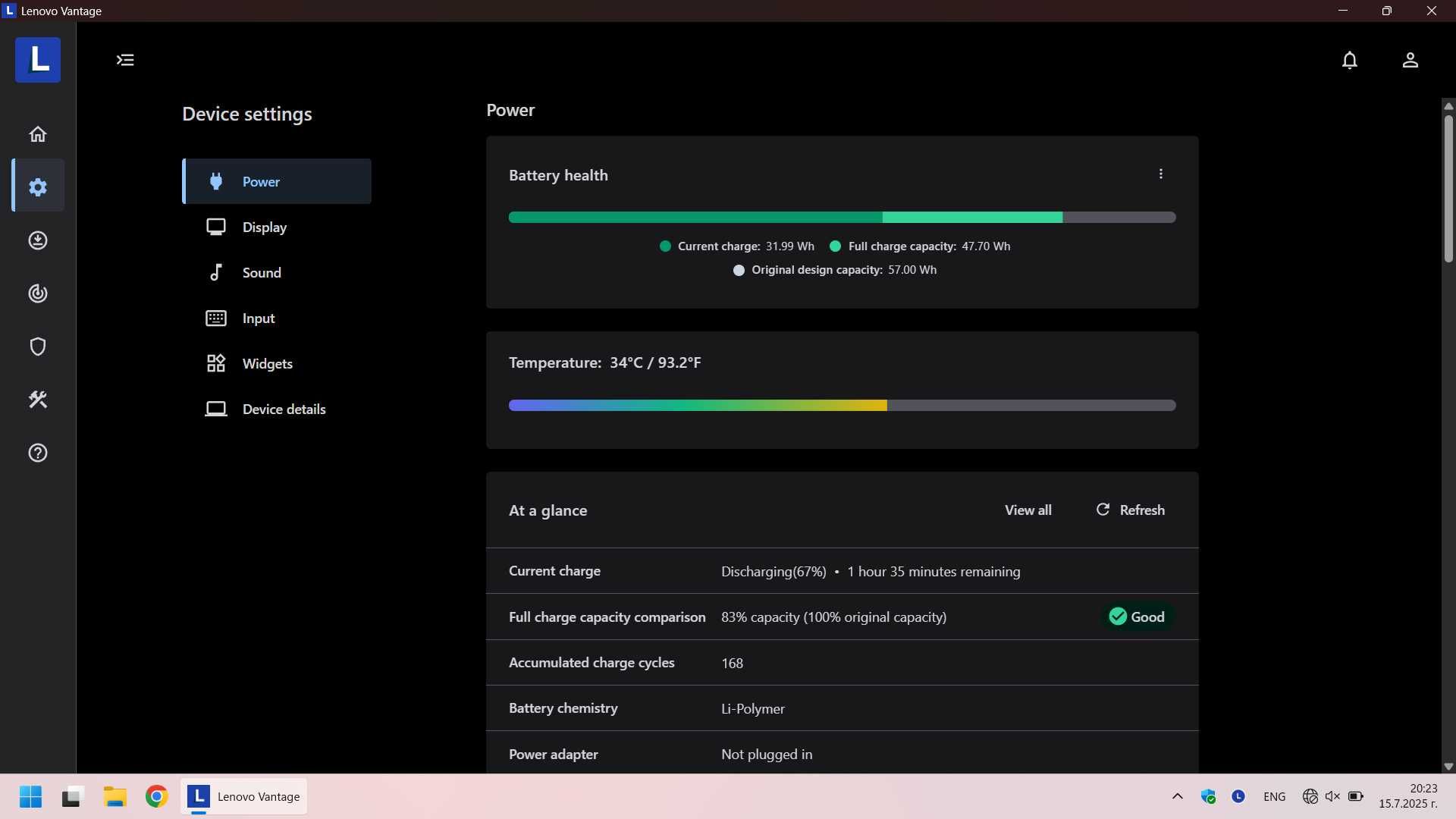Switch to Display settings
This screenshot has height=819, width=1456.
point(277,227)
